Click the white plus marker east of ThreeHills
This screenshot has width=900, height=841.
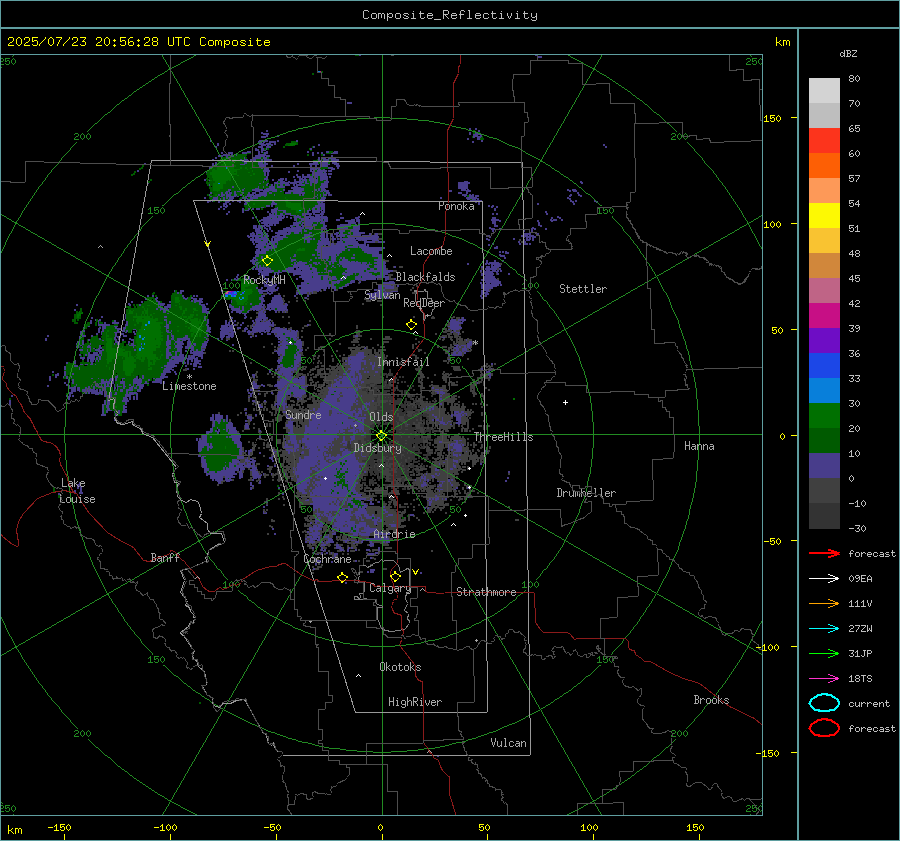click(565, 402)
